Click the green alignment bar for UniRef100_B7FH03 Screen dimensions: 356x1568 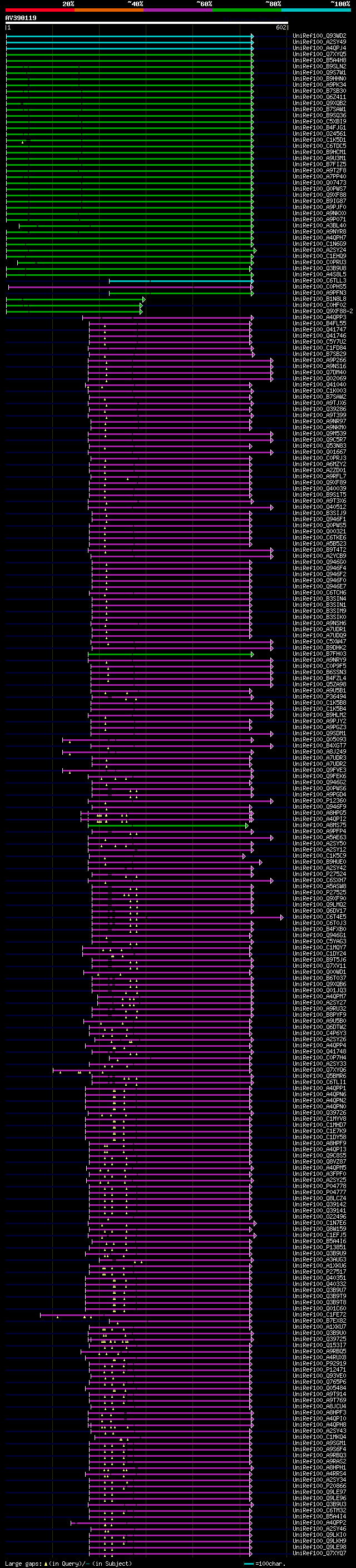(171, 654)
